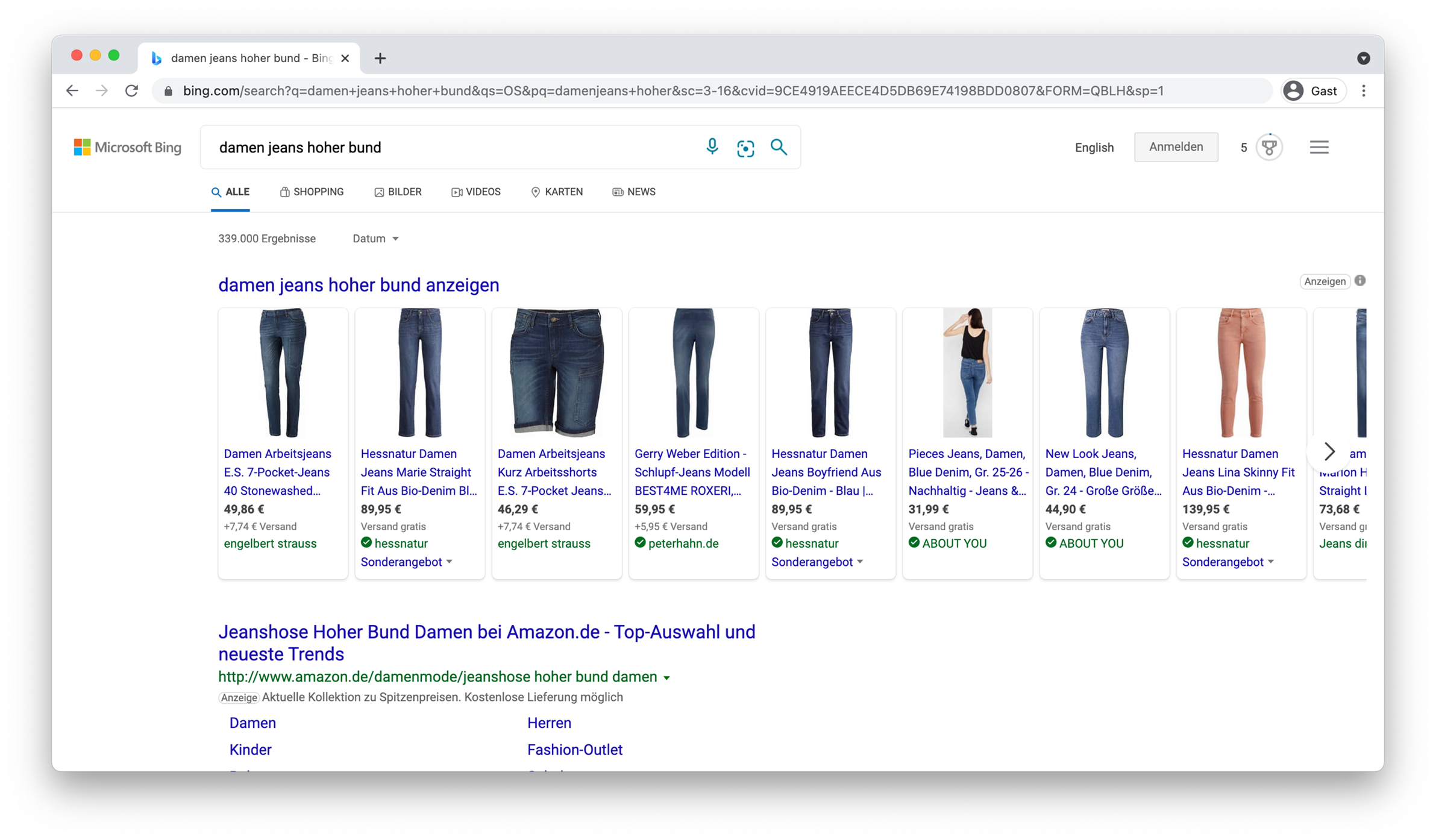Go back with browser back arrow
1436x840 pixels.
click(72, 91)
